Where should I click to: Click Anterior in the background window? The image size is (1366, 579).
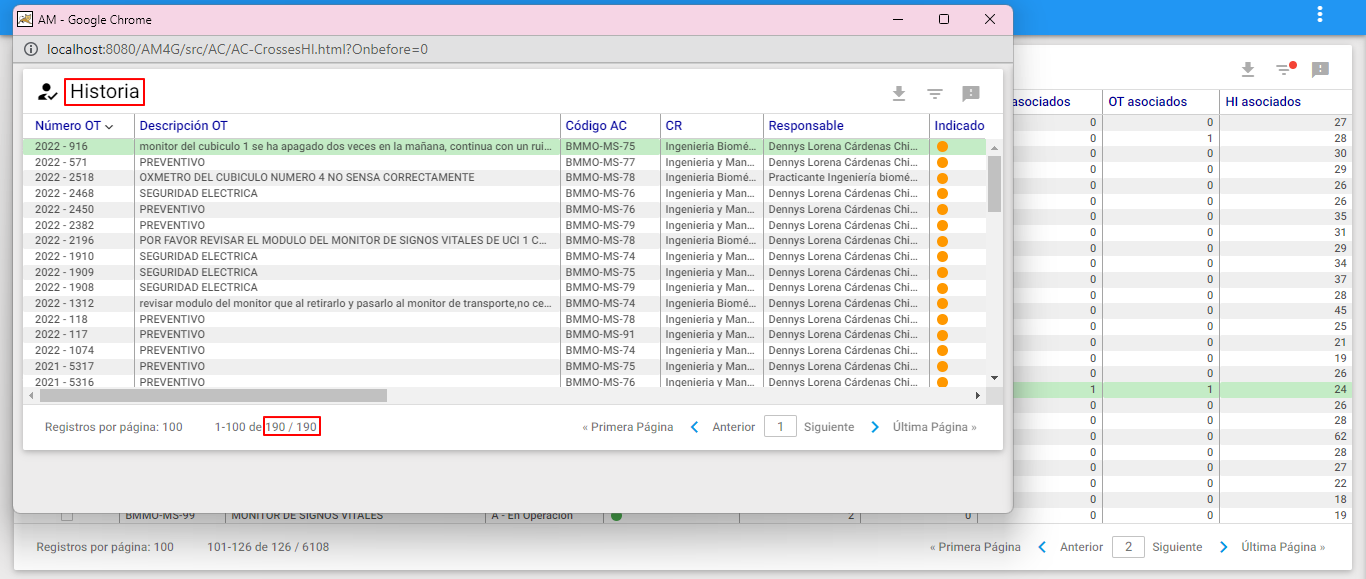[1081, 547]
